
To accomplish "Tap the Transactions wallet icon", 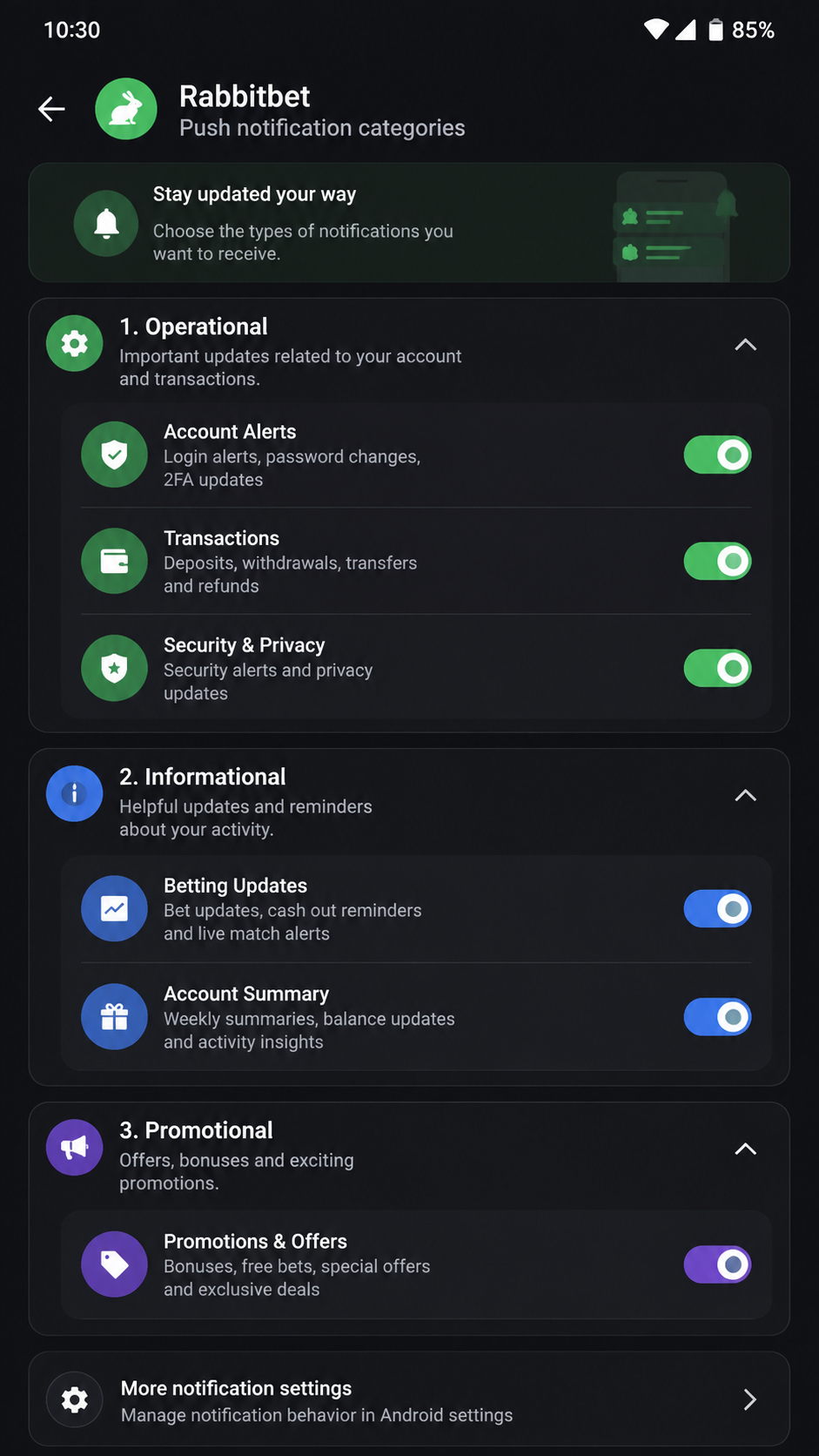I will point(114,561).
